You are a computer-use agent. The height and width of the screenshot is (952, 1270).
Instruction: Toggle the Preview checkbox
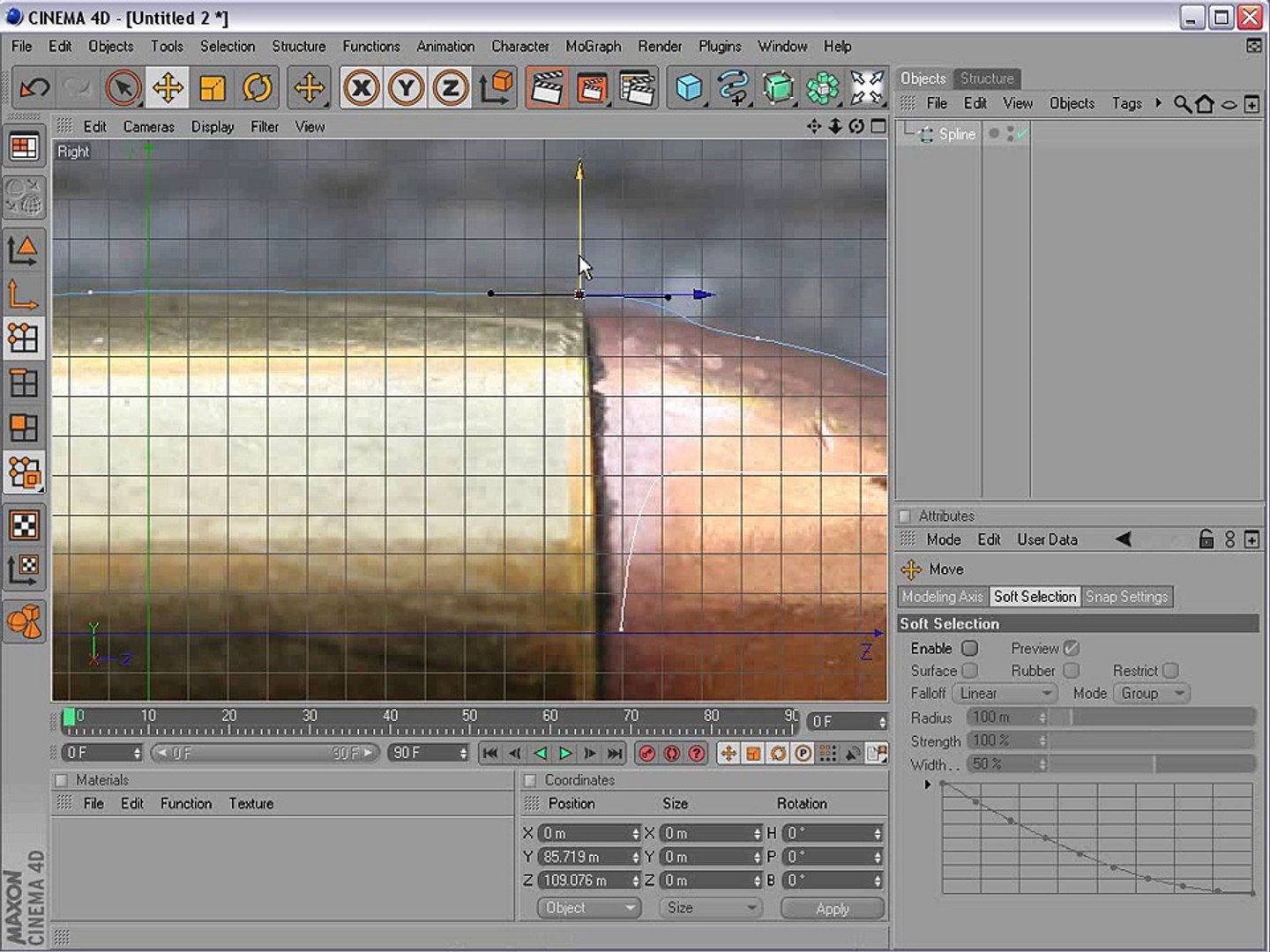point(1072,648)
